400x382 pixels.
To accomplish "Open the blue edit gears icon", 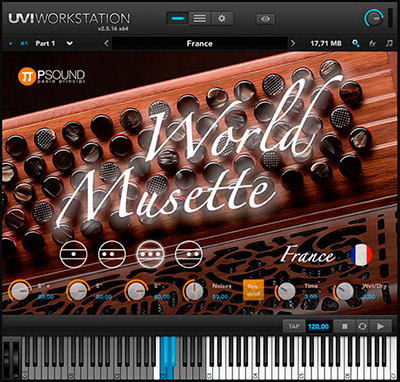I will 356,43.
